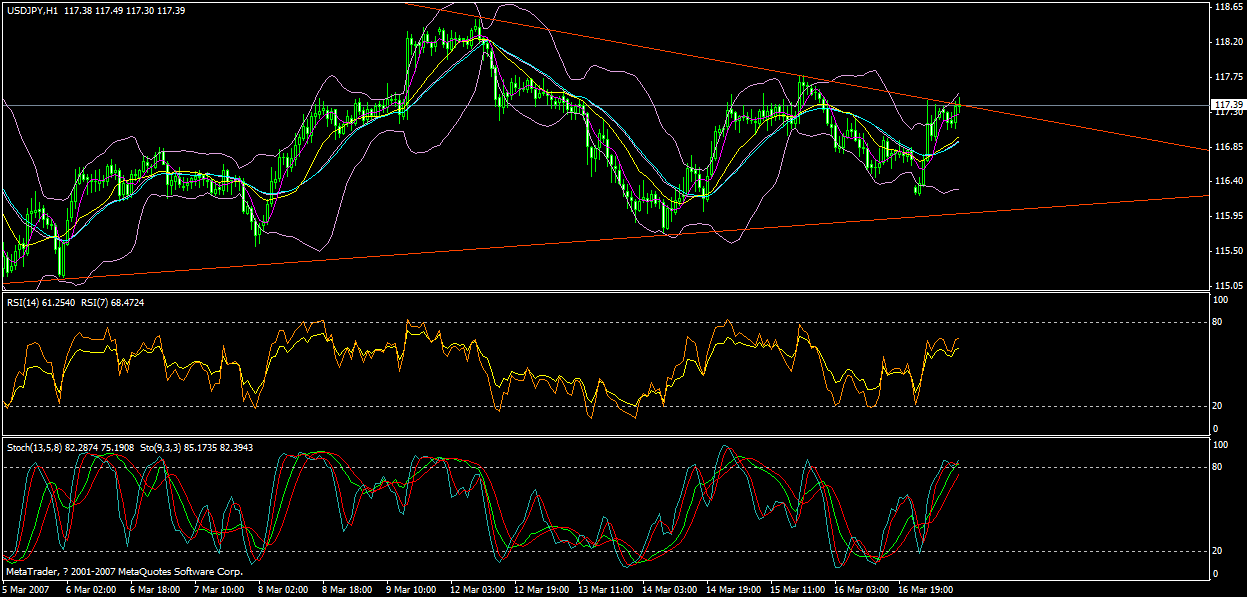Screen dimensions: 1247x597
Task: Click the 80 level in RSI scale
Action: tap(1218, 322)
